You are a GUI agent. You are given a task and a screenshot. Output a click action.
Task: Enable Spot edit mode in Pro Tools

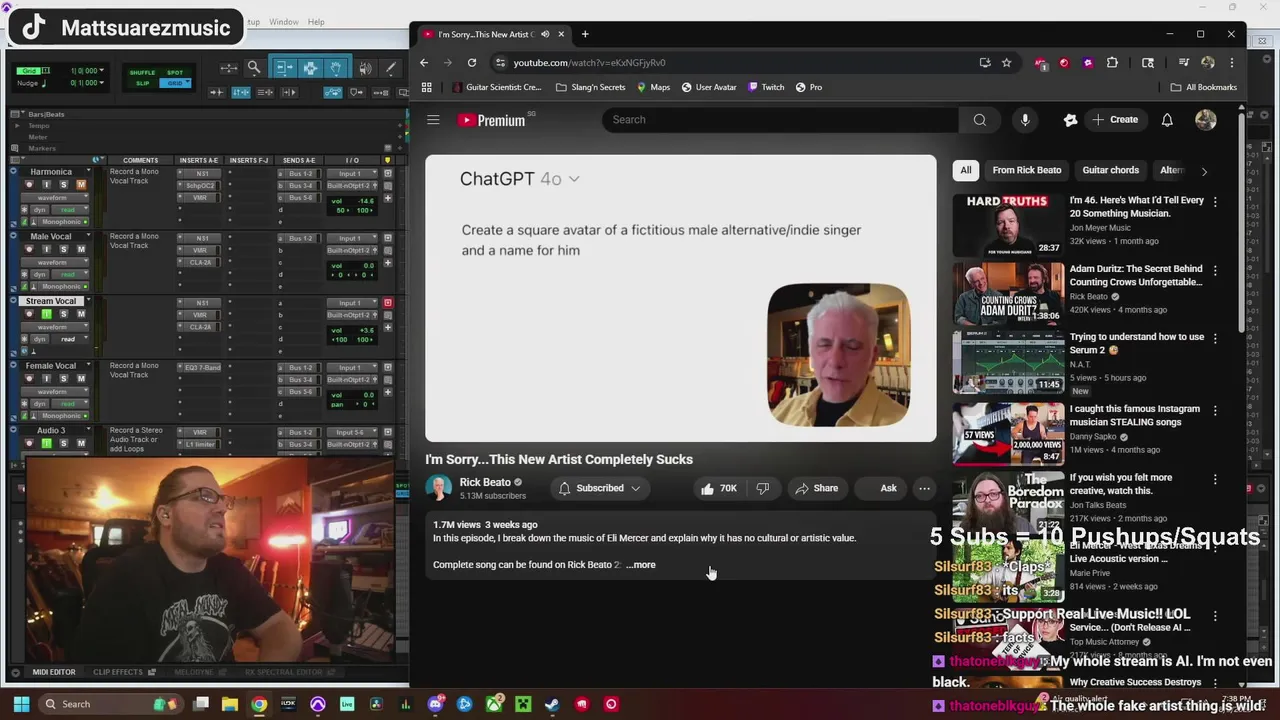point(175,73)
